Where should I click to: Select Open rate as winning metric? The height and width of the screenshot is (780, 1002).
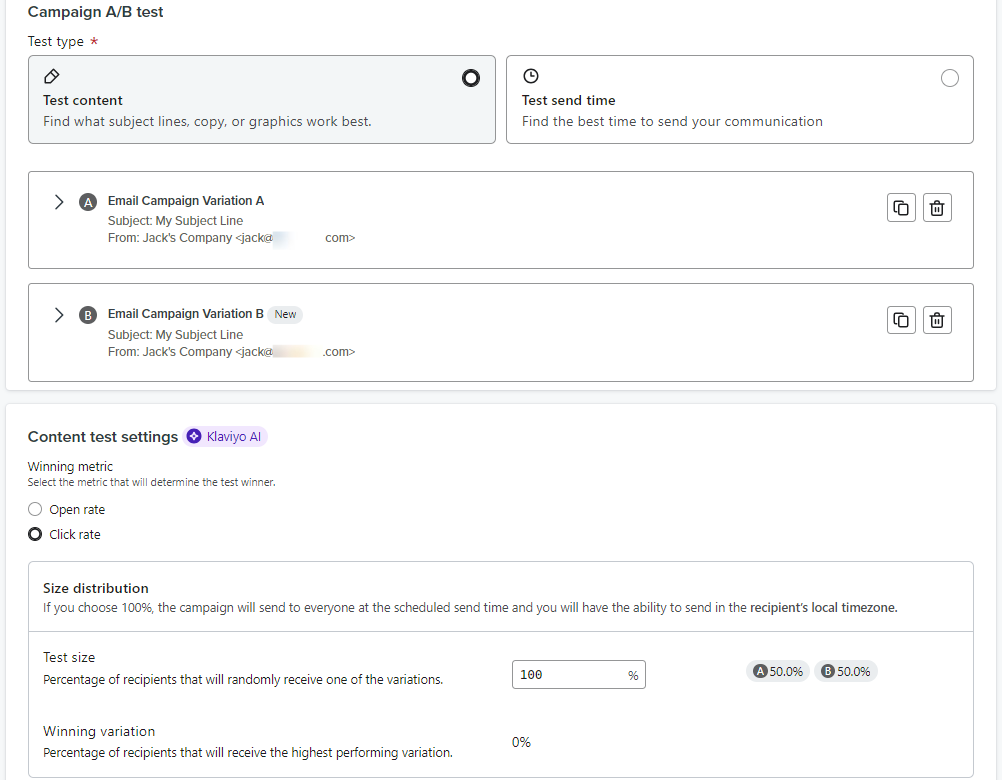click(x=34, y=509)
